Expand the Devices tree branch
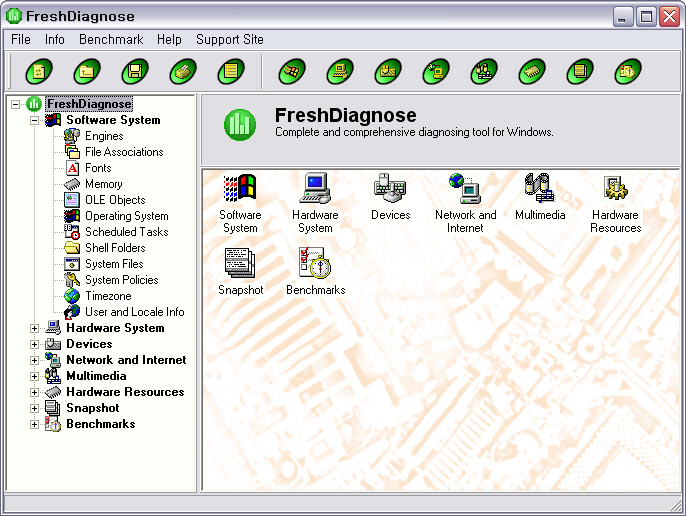Viewport: 686px width, 516px height. [x=35, y=344]
